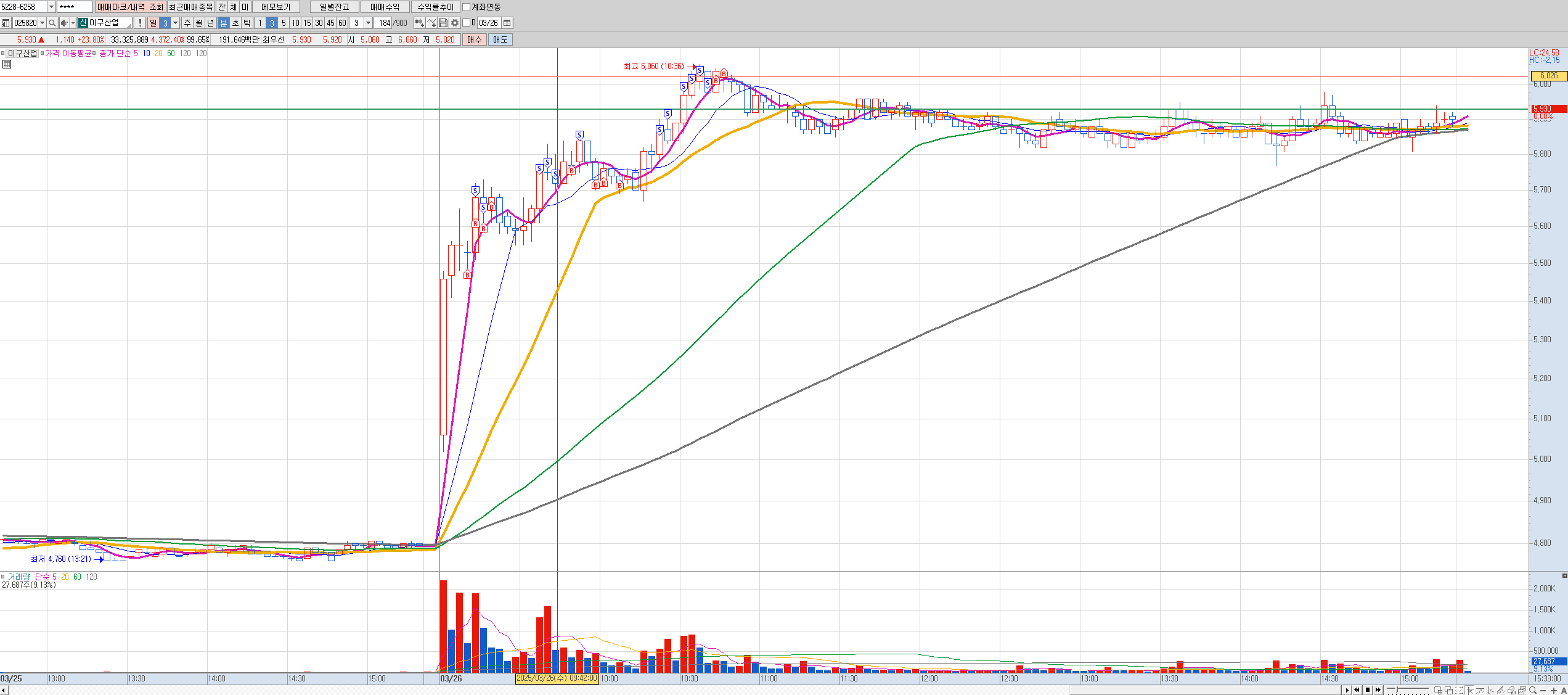Viewport: 1568px width, 695px height.
Task: Click the 일별잔고 button
Action: (334, 7)
